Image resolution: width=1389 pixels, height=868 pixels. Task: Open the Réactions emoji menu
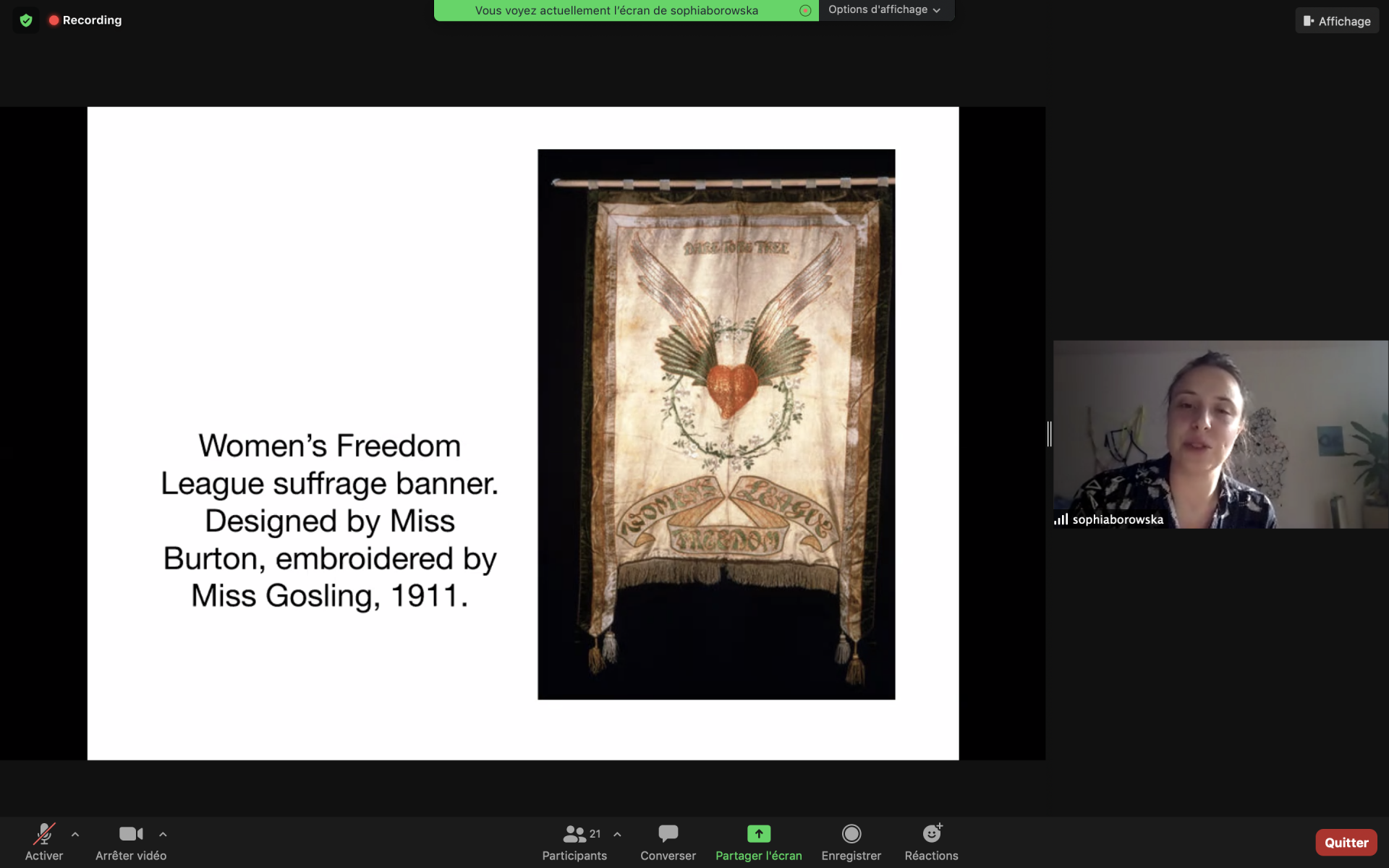tap(932, 843)
